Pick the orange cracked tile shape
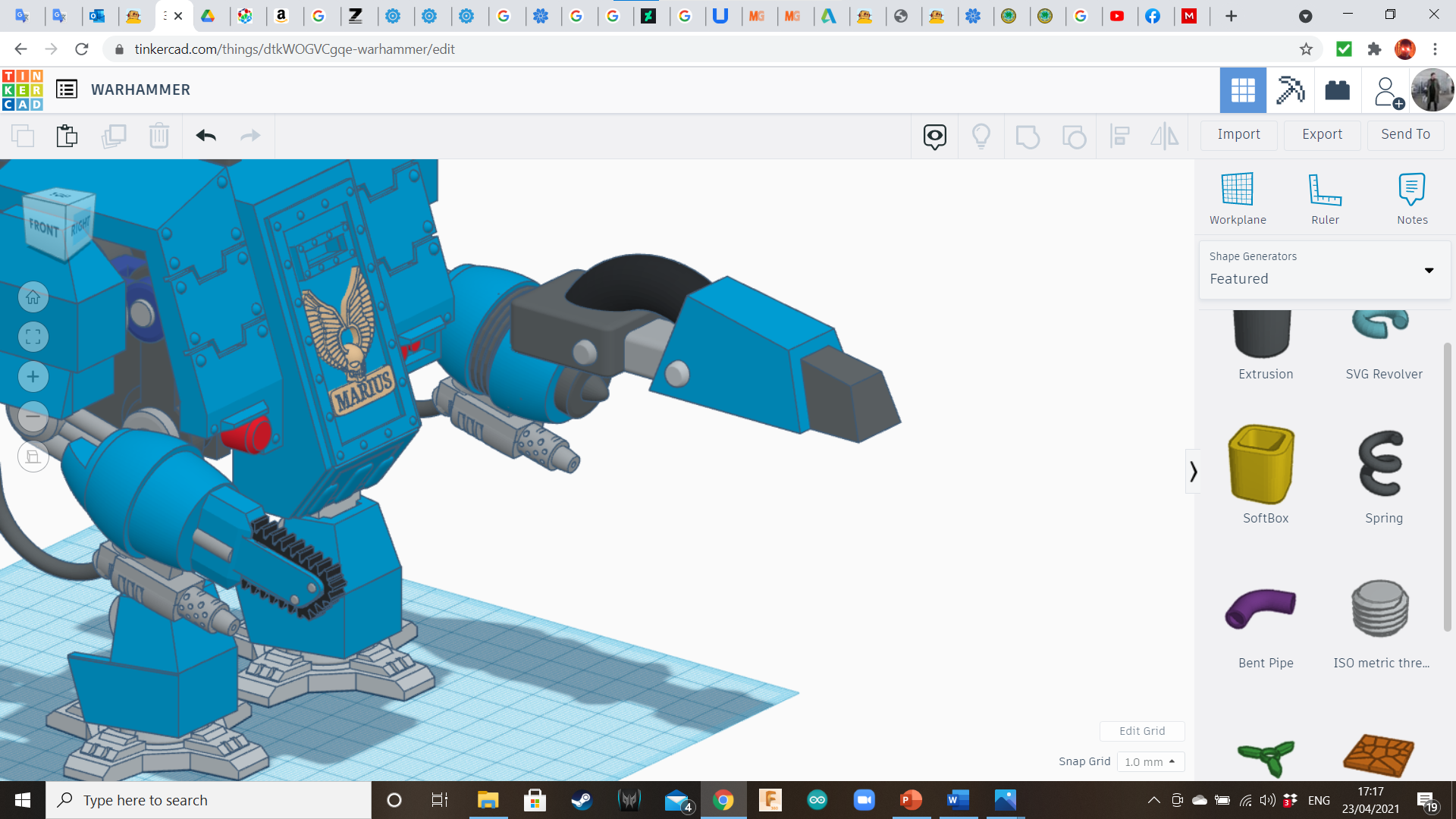The width and height of the screenshot is (1456, 819). pyautogui.click(x=1379, y=755)
